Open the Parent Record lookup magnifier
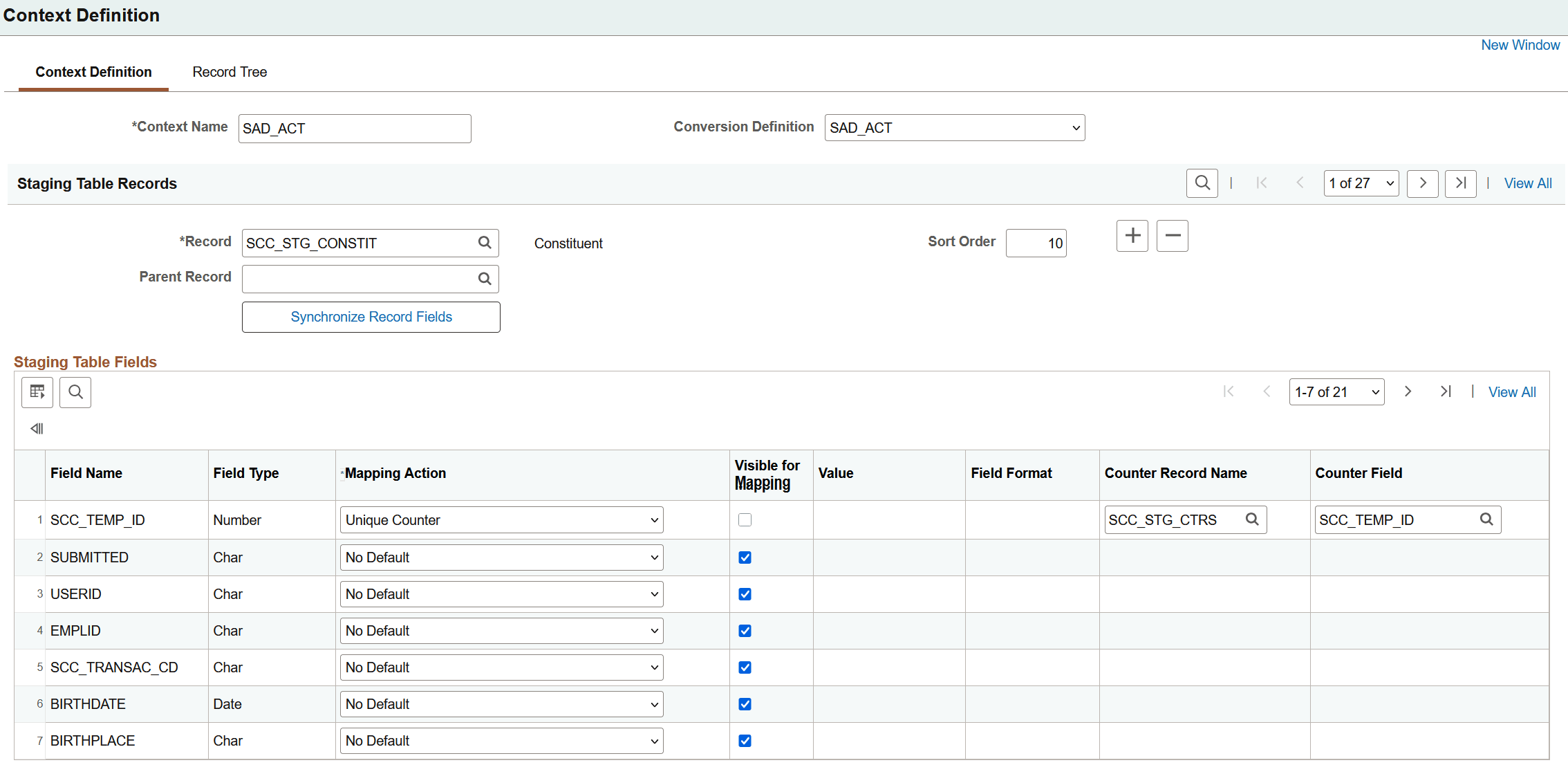This screenshot has height=765, width=1568. 485,279
